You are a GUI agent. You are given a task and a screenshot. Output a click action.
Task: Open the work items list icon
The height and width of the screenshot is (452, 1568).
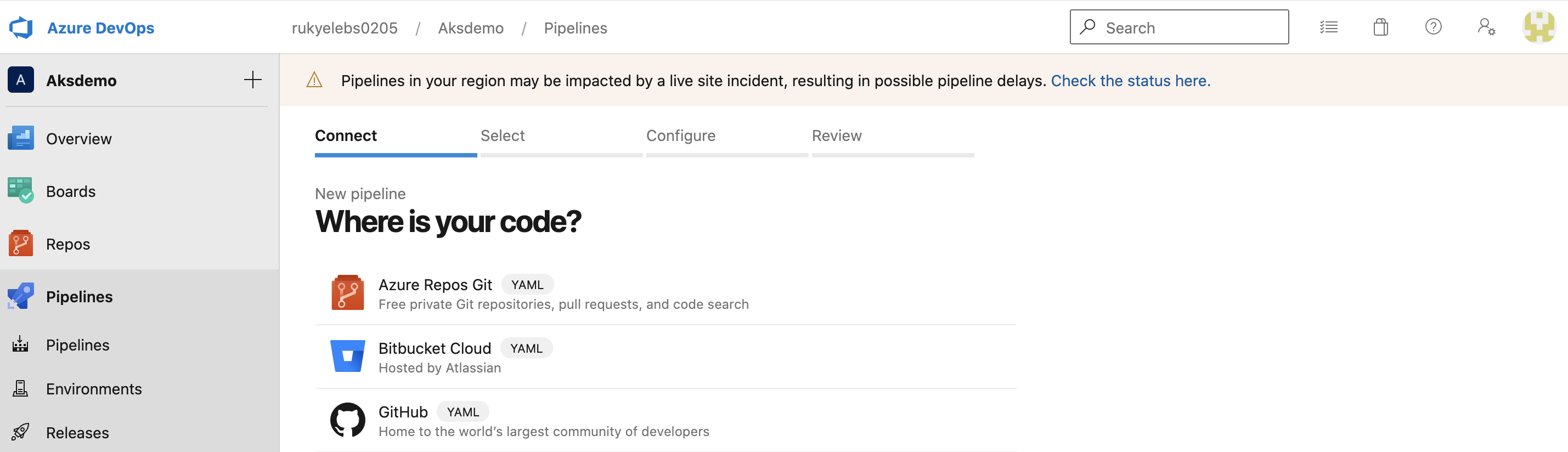tap(1328, 27)
